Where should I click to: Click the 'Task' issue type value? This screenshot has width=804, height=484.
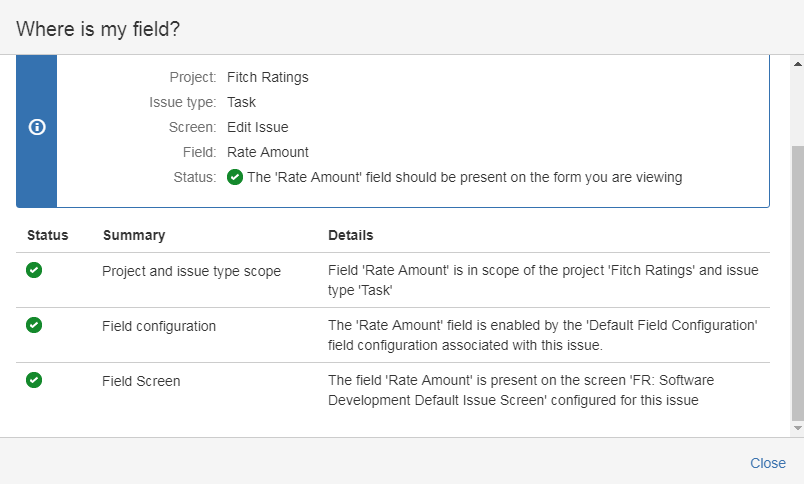[241, 102]
